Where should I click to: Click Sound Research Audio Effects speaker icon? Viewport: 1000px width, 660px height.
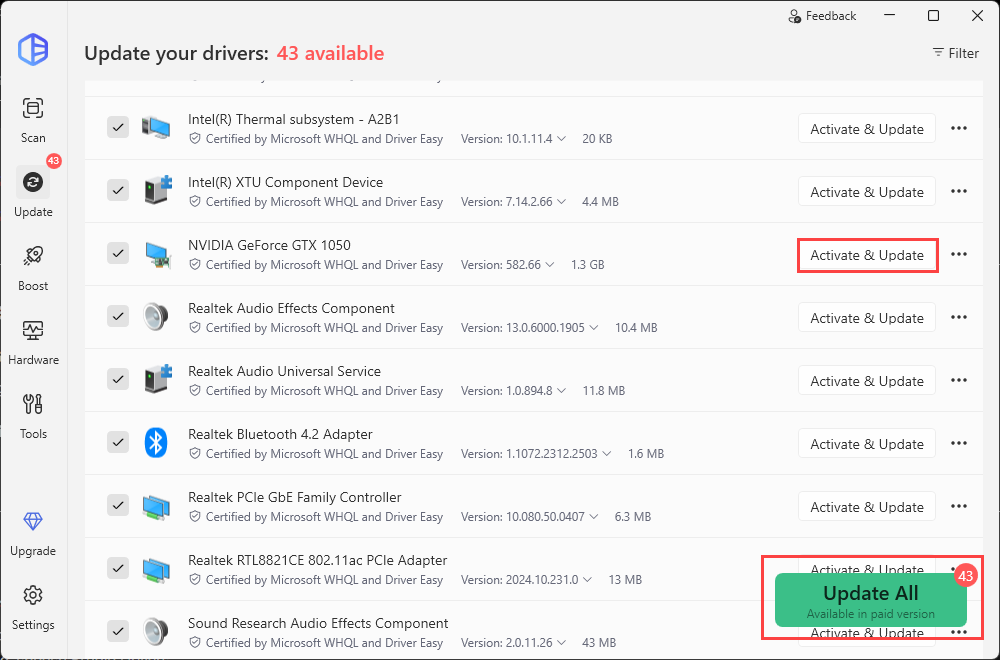(x=156, y=631)
